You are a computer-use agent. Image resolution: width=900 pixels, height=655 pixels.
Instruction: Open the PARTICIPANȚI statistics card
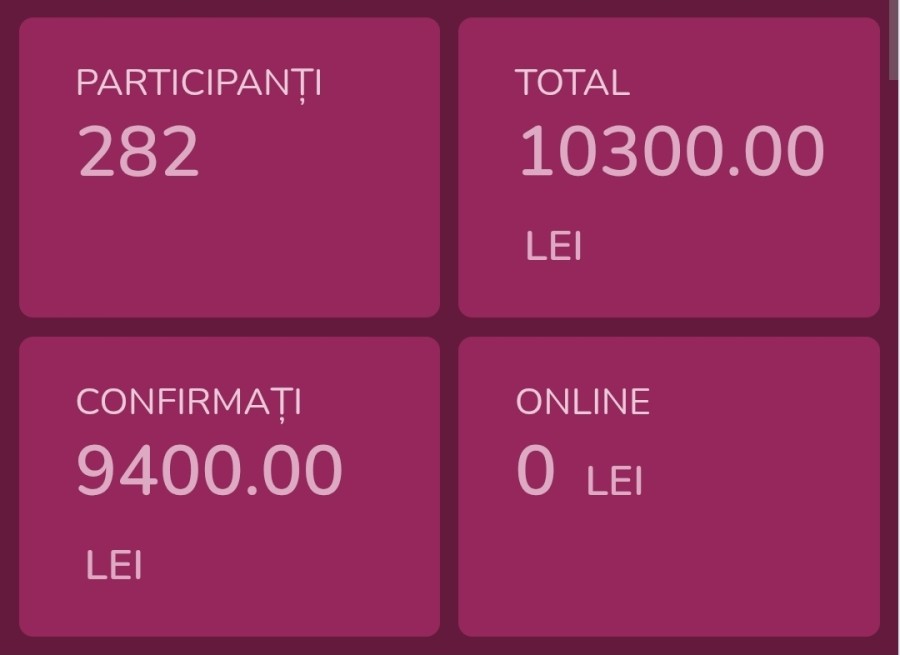[229, 165]
